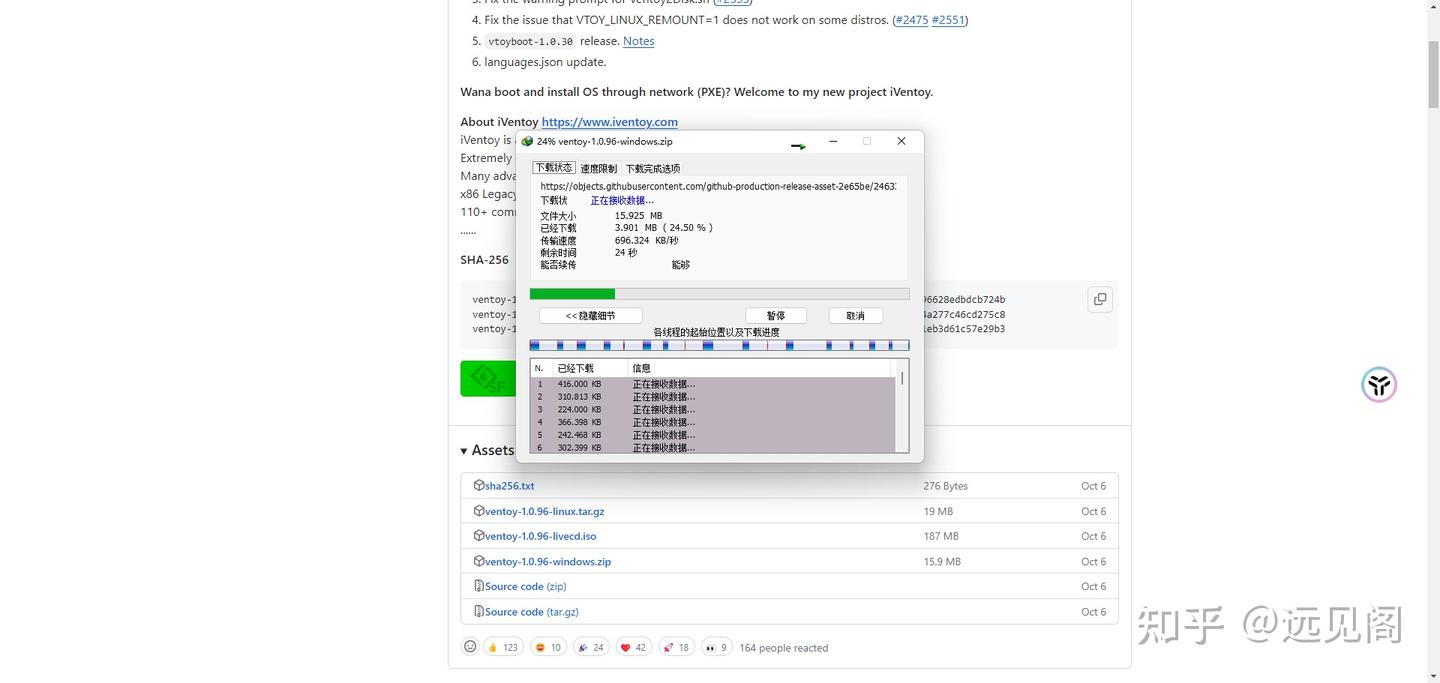
Task: Click package icon beside ventoy-1.0.96-livecd.iso
Action: click(x=479, y=535)
